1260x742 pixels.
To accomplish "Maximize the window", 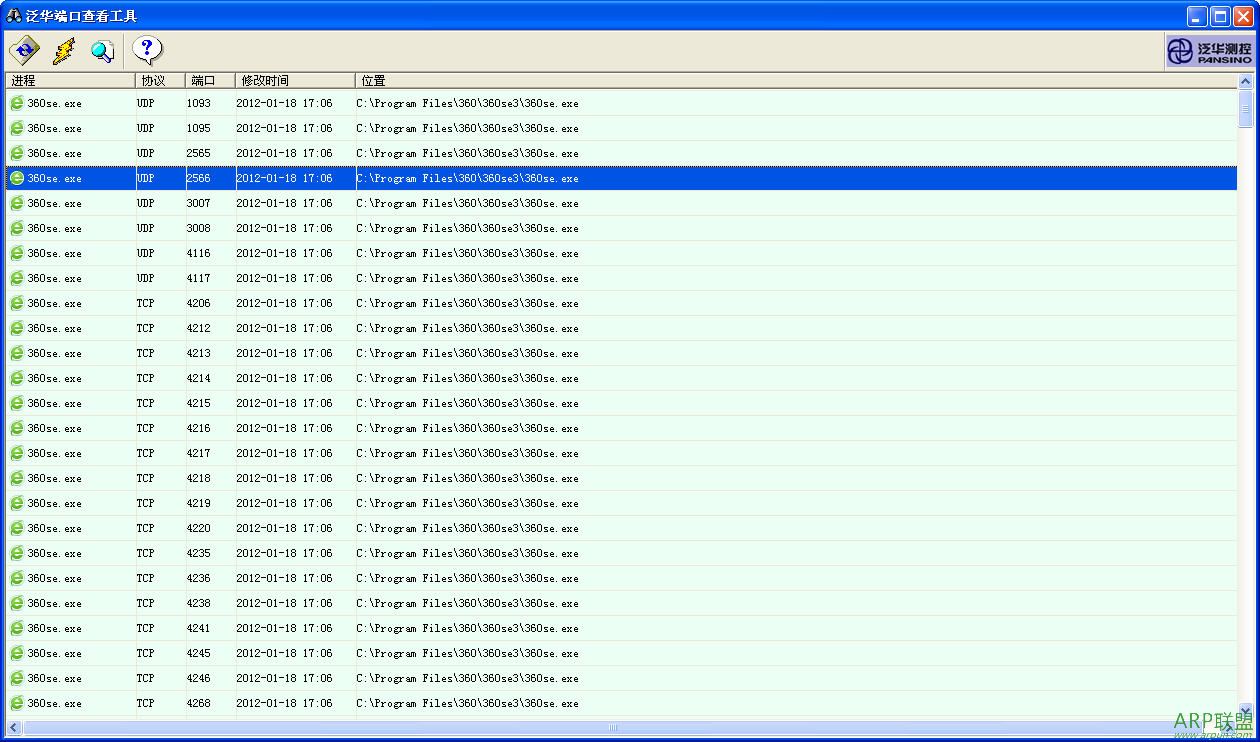I will point(1219,16).
